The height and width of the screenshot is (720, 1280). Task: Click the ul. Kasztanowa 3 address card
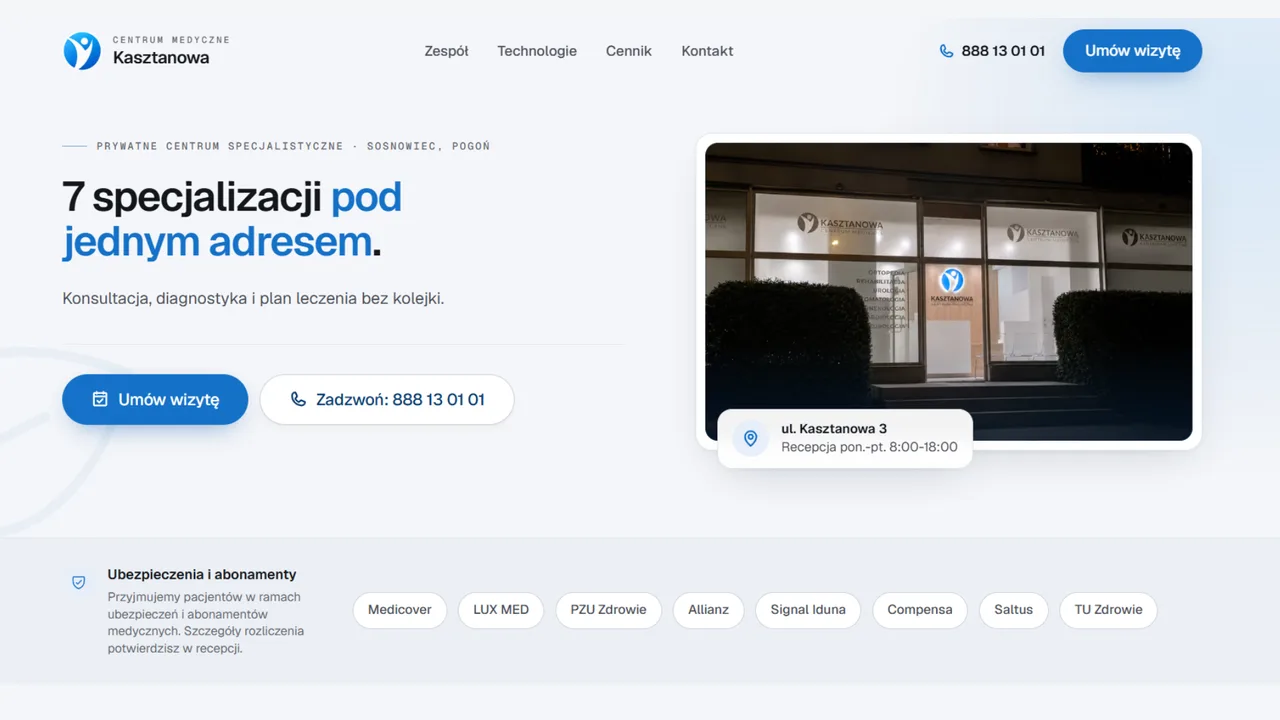point(845,438)
